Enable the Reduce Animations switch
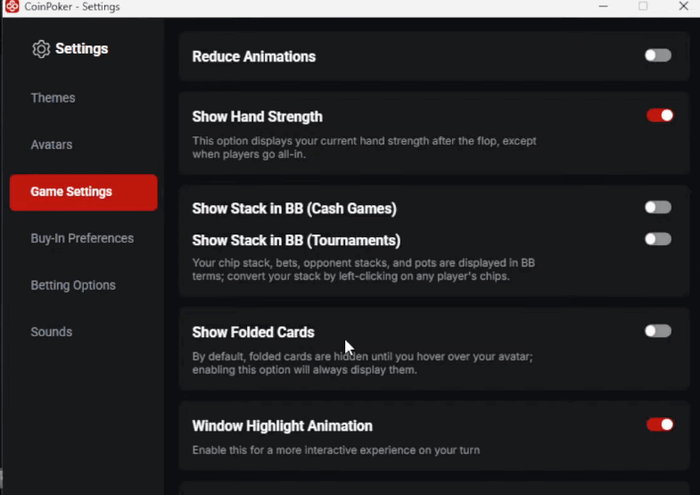700x495 pixels. tap(658, 56)
